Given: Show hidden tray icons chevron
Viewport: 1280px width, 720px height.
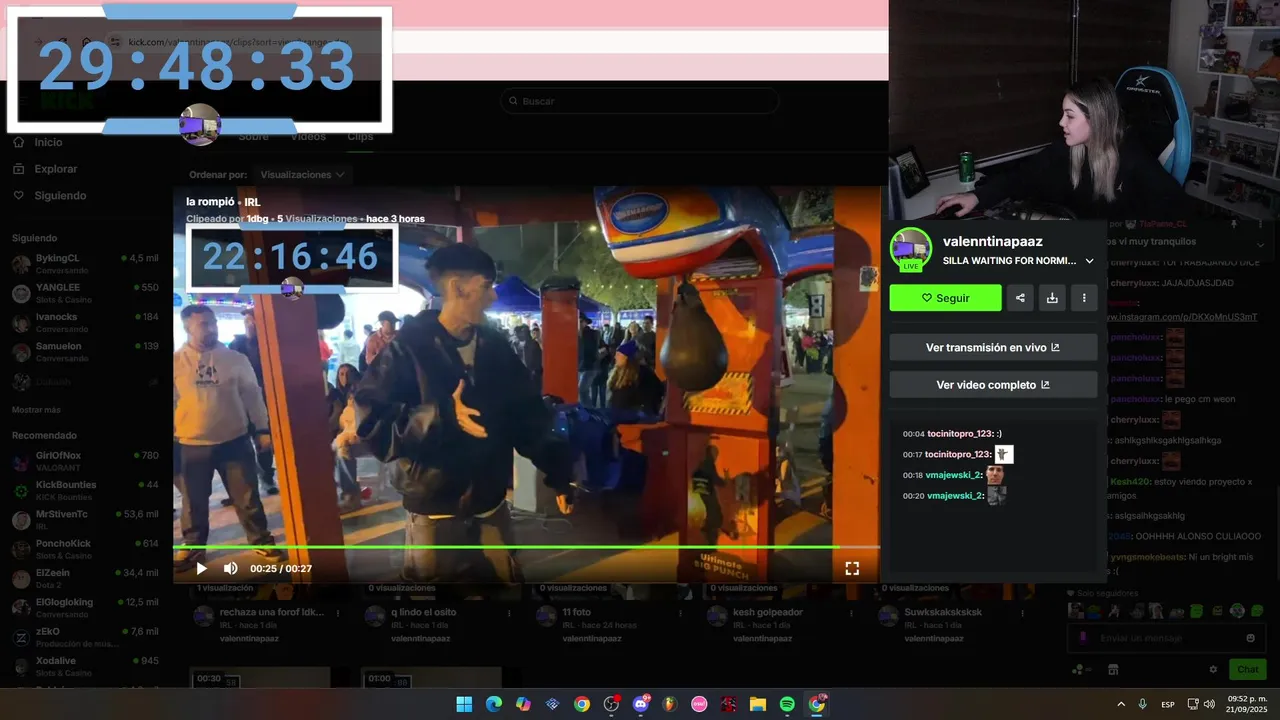Looking at the screenshot, I should (x=1121, y=704).
